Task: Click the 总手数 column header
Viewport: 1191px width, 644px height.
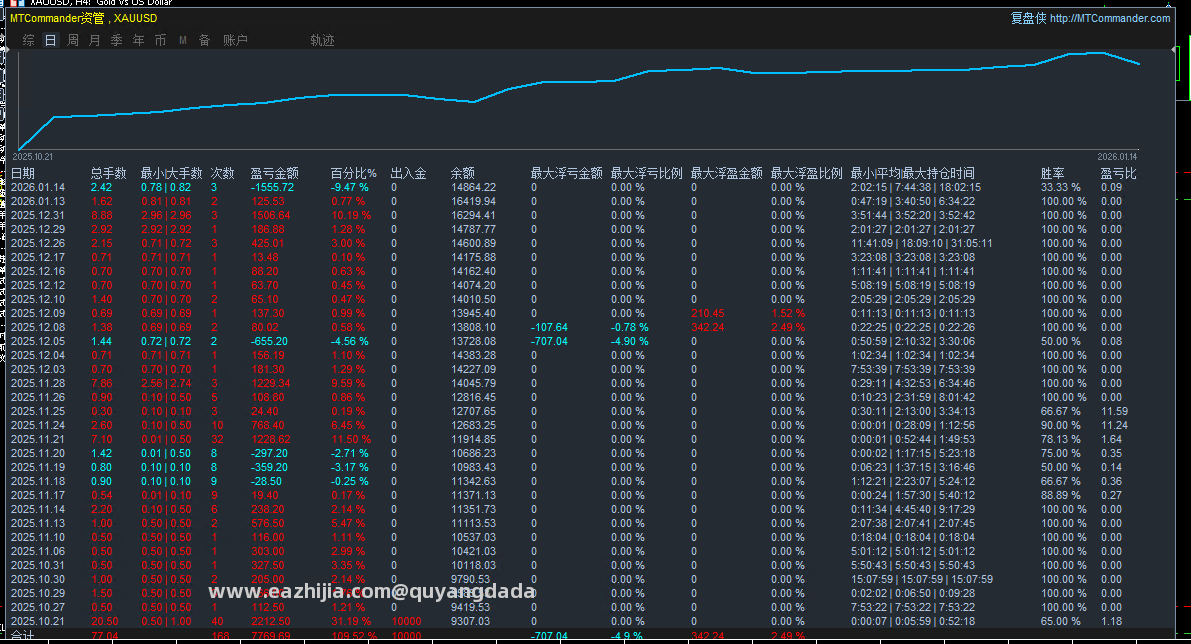Action: (x=109, y=173)
